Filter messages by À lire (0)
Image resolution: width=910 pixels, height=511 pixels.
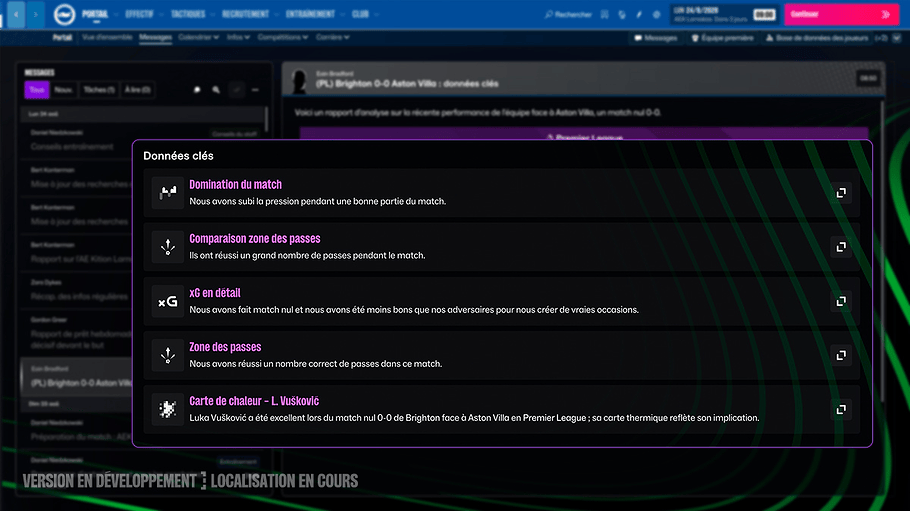tap(138, 89)
